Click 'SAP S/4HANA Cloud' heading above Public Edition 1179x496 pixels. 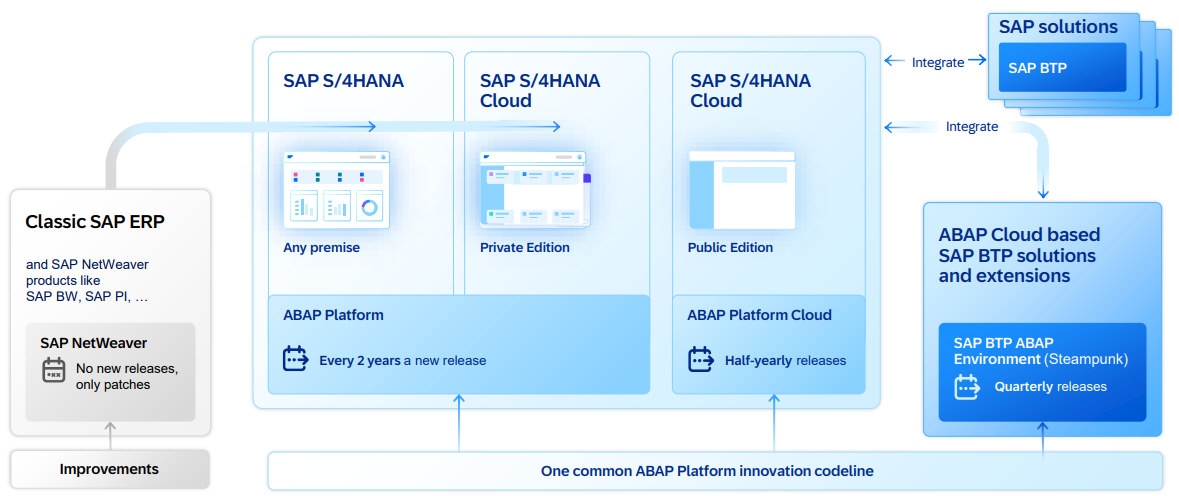[750, 91]
